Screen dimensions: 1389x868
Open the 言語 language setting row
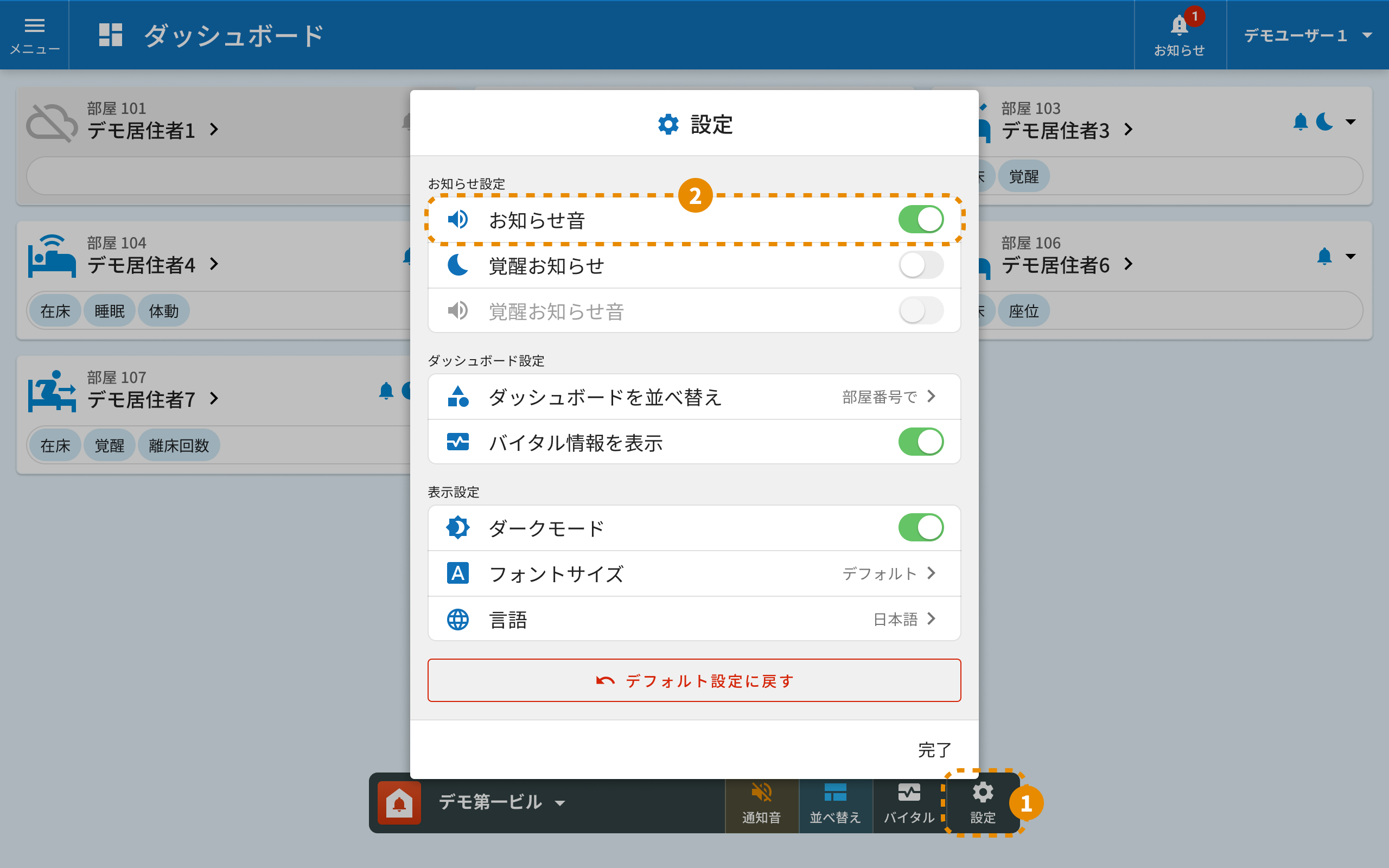pyautogui.click(x=694, y=620)
